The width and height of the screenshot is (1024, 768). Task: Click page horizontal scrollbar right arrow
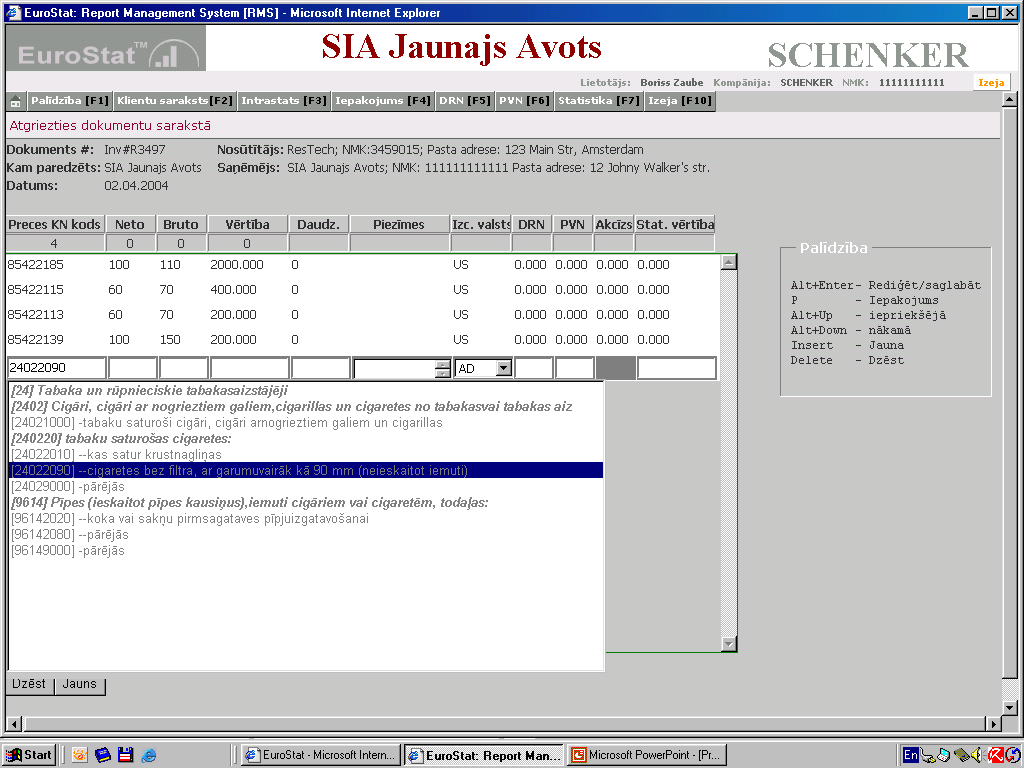click(x=993, y=724)
